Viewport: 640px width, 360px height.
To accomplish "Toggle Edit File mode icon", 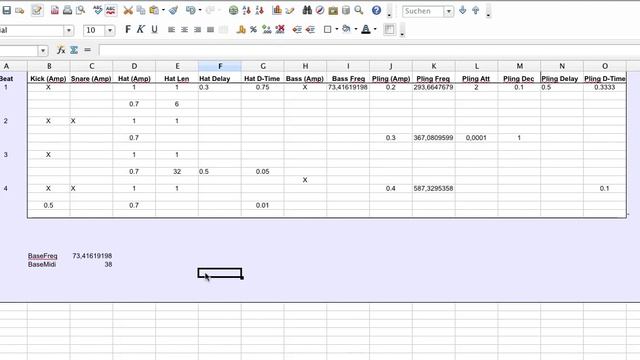I will pyautogui.click(x=37, y=11).
